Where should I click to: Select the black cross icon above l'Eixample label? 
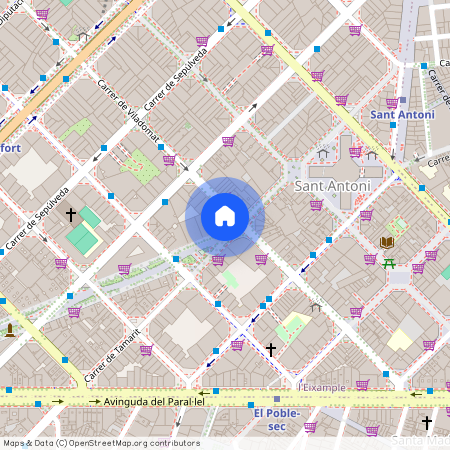271,350
